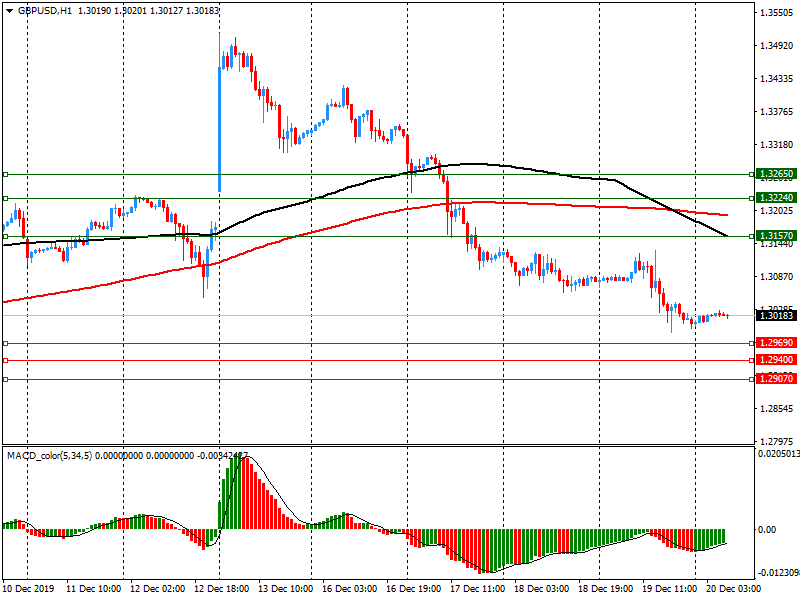Open the dropdown arrow beside GBPUSD,H1

8,10
